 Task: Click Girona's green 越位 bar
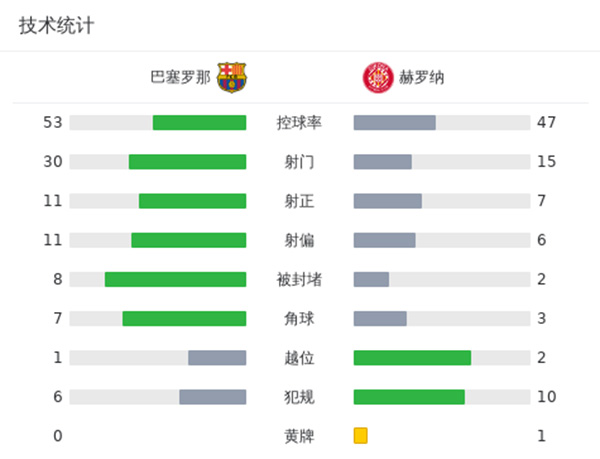(x=412, y=358)
